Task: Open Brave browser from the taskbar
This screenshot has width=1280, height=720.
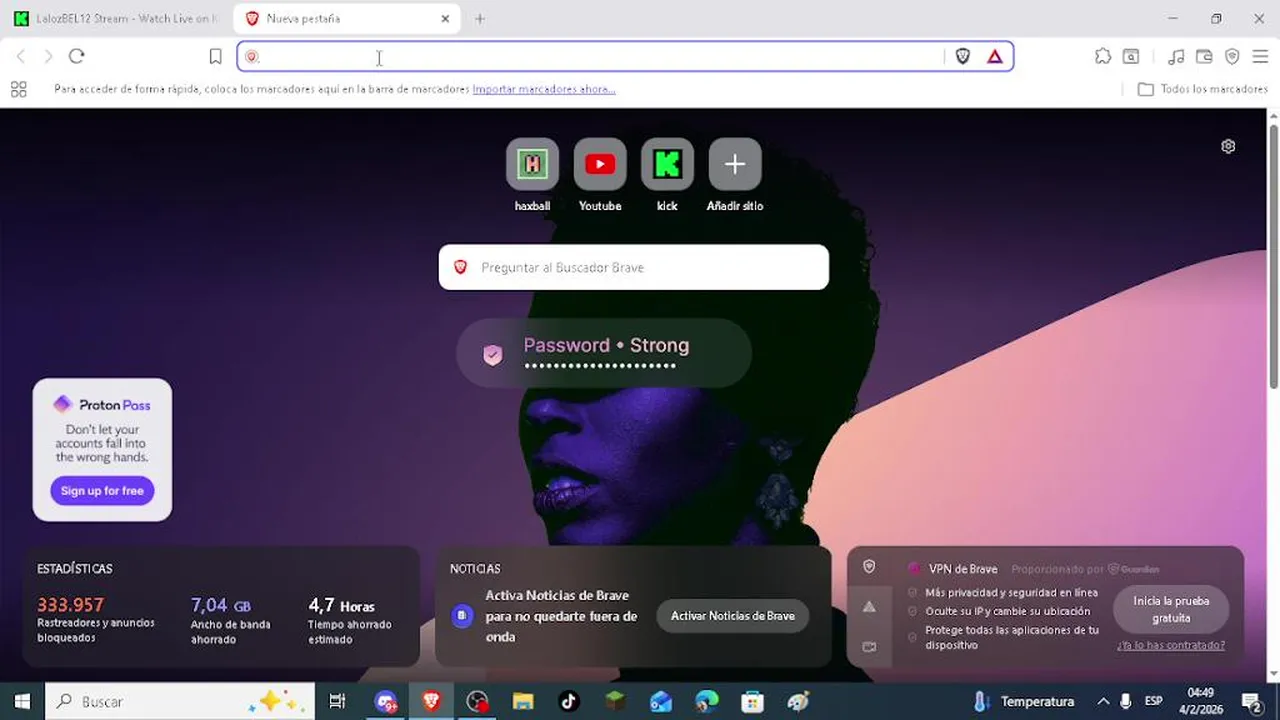Action: (x=431, y=701)
